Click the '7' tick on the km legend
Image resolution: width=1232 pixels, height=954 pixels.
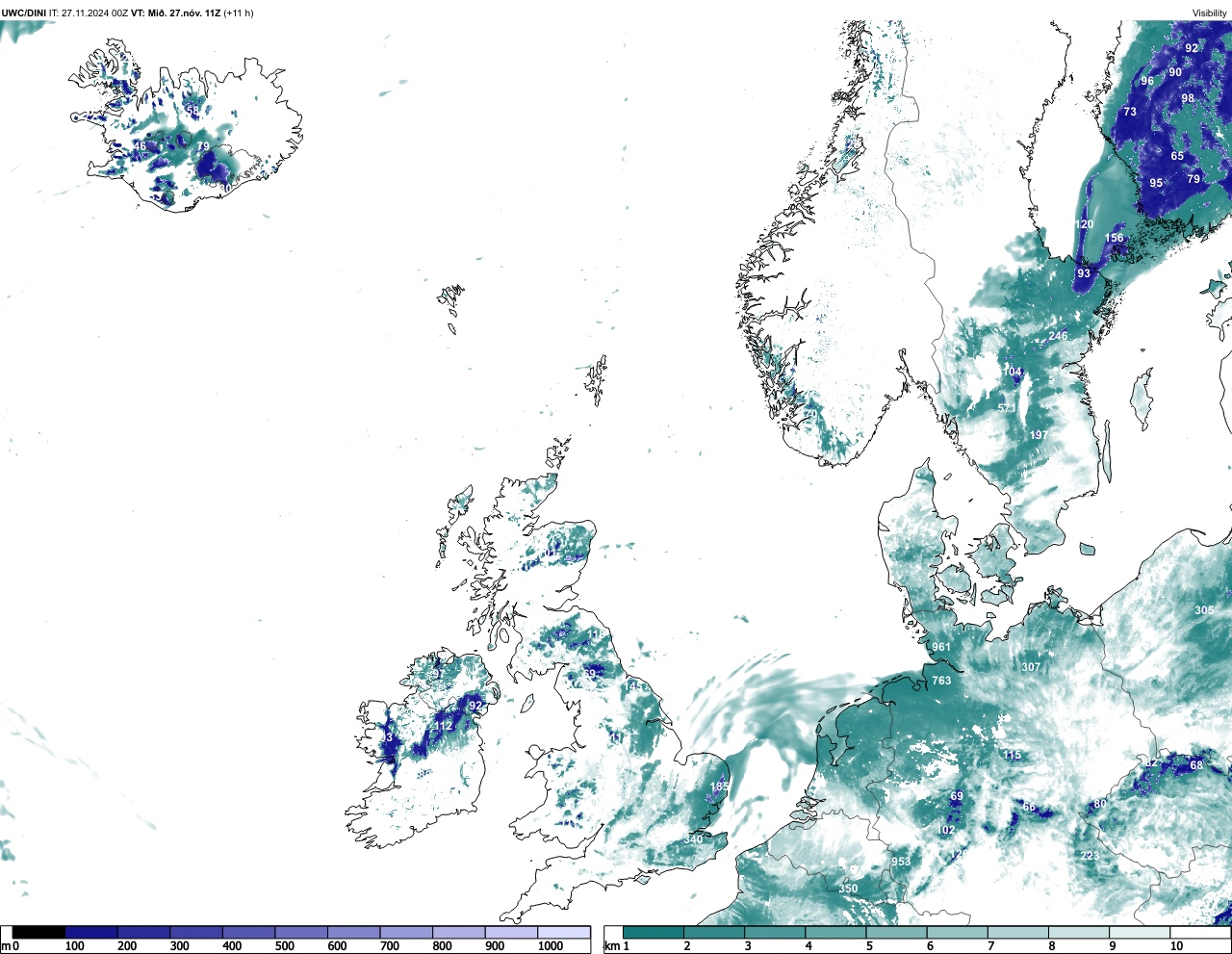pos(990,946)
